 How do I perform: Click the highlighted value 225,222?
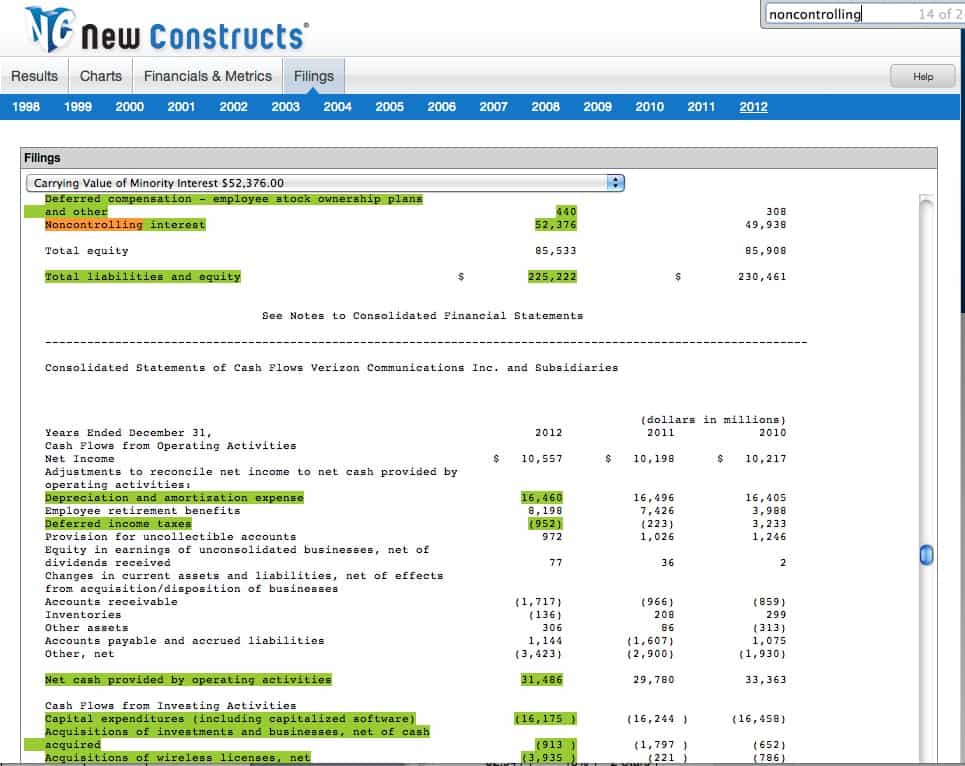552,277
